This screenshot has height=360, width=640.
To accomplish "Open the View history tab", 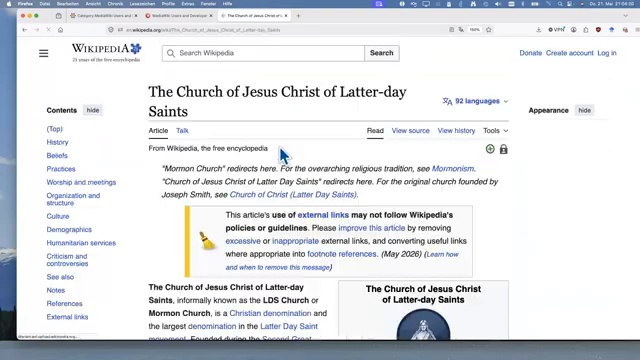I will tap(456, 131).
